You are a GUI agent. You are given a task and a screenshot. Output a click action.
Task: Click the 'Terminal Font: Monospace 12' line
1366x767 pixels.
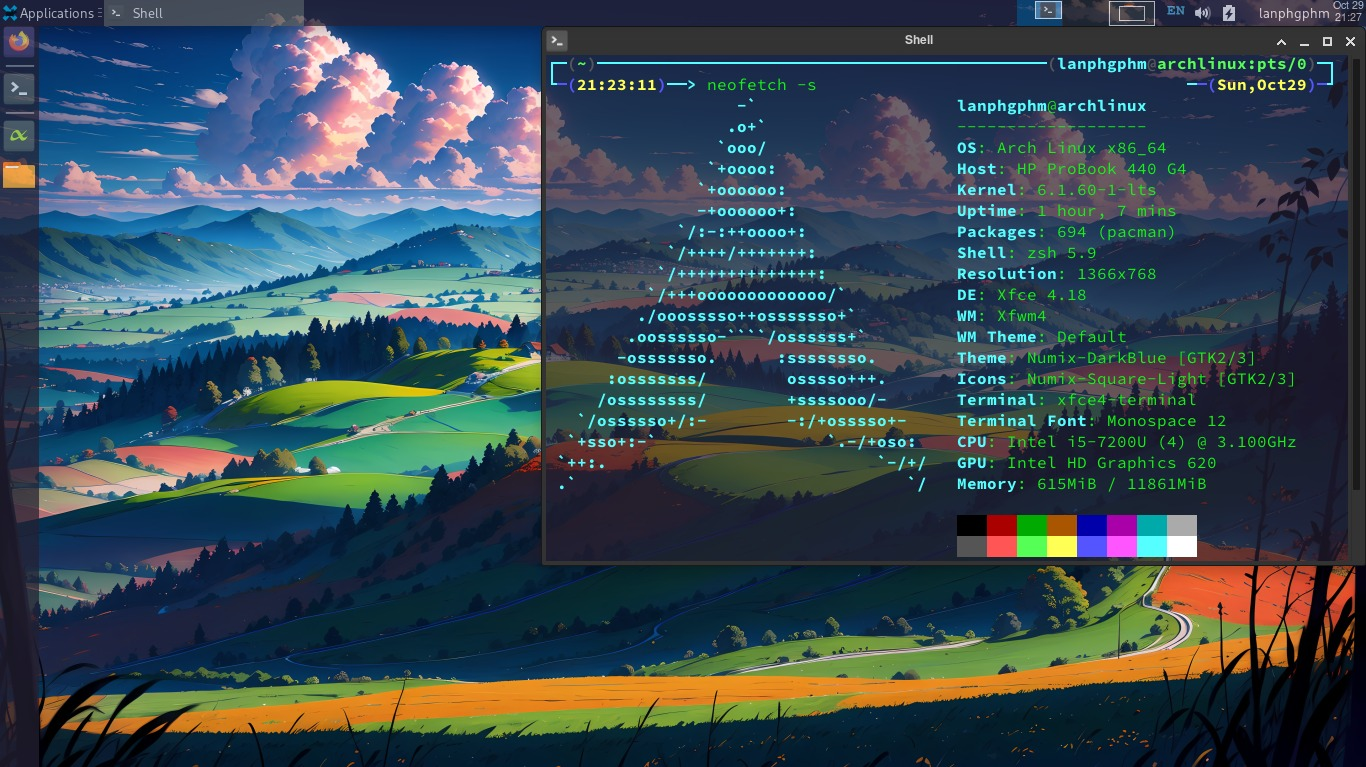(1091, 421)
